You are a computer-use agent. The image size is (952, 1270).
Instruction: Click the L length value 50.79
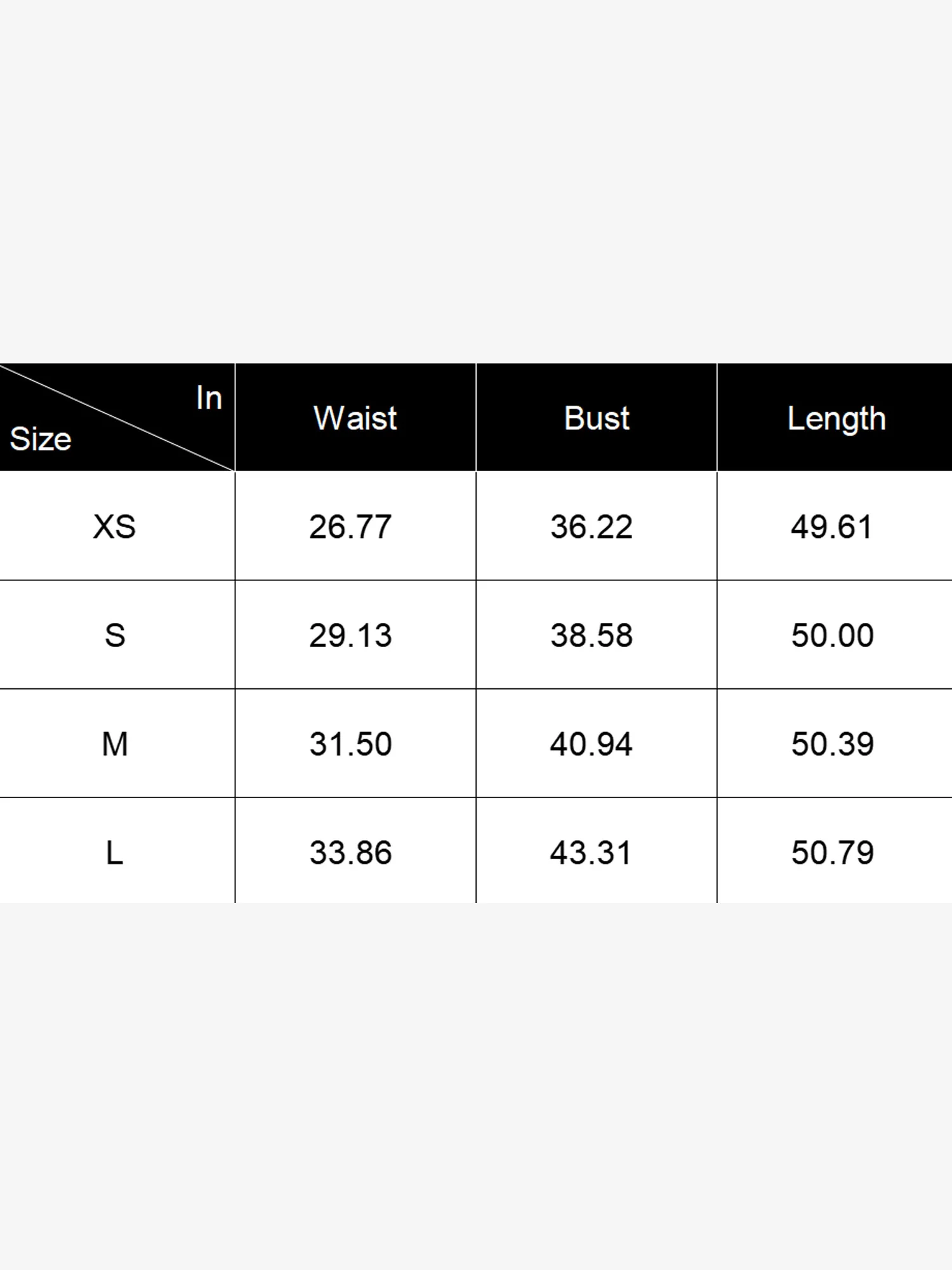pos(832,852)
